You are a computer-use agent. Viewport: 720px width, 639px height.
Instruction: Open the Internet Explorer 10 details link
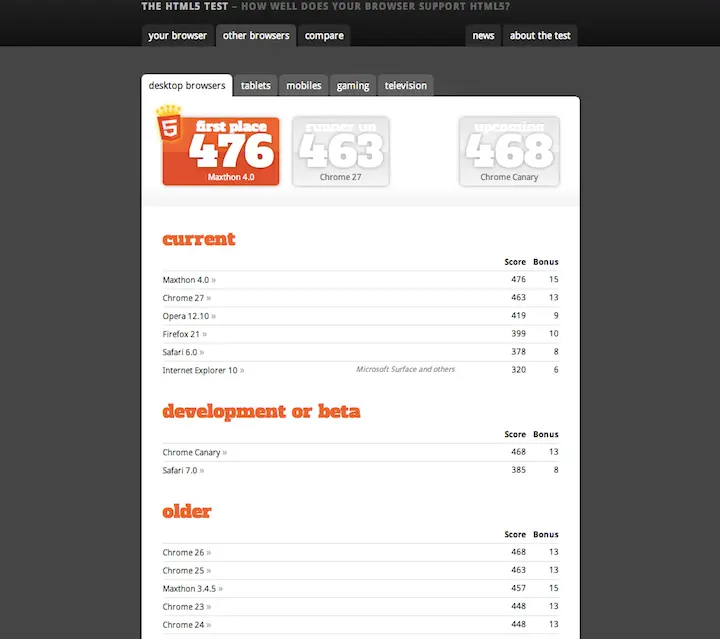pos(203,370)
